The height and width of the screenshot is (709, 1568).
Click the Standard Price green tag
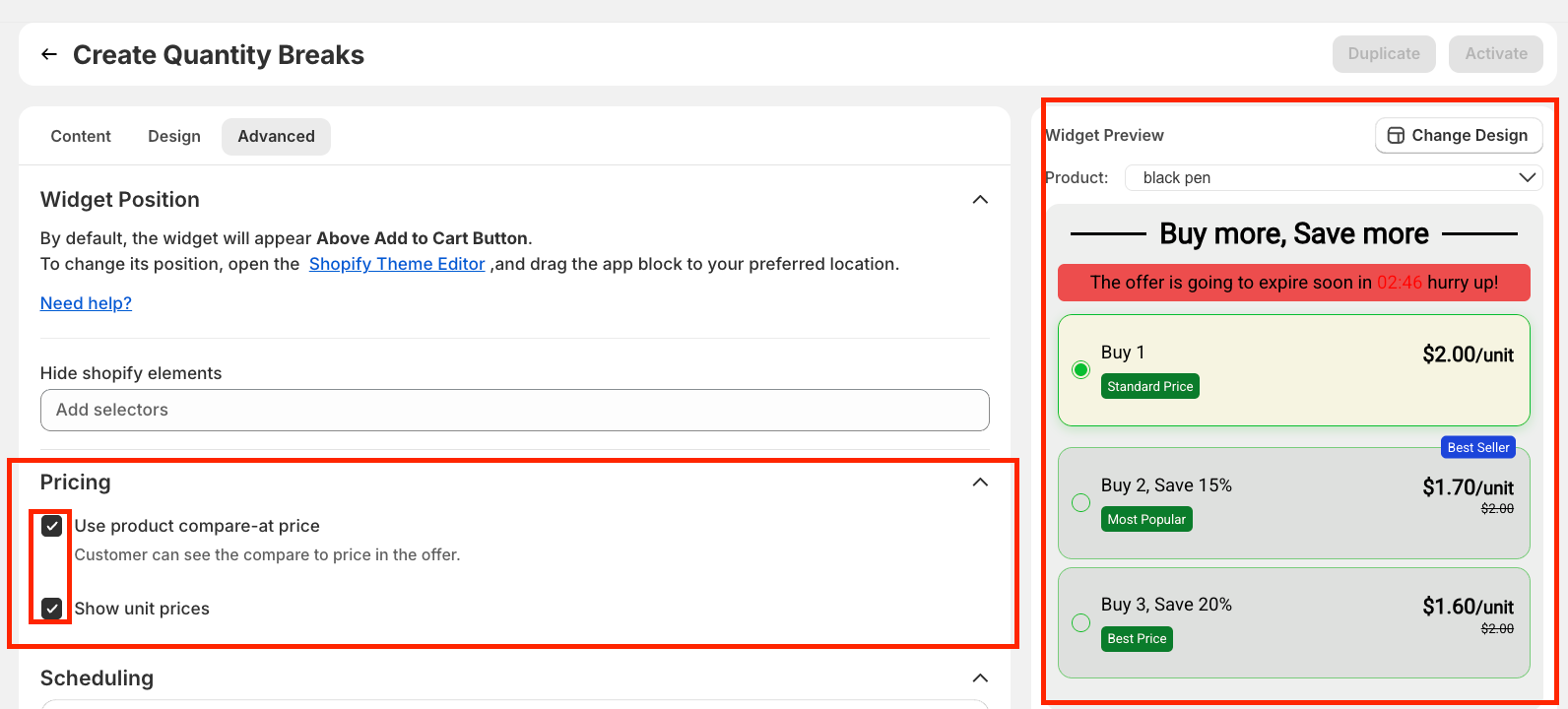click(x=1149, y=387)
